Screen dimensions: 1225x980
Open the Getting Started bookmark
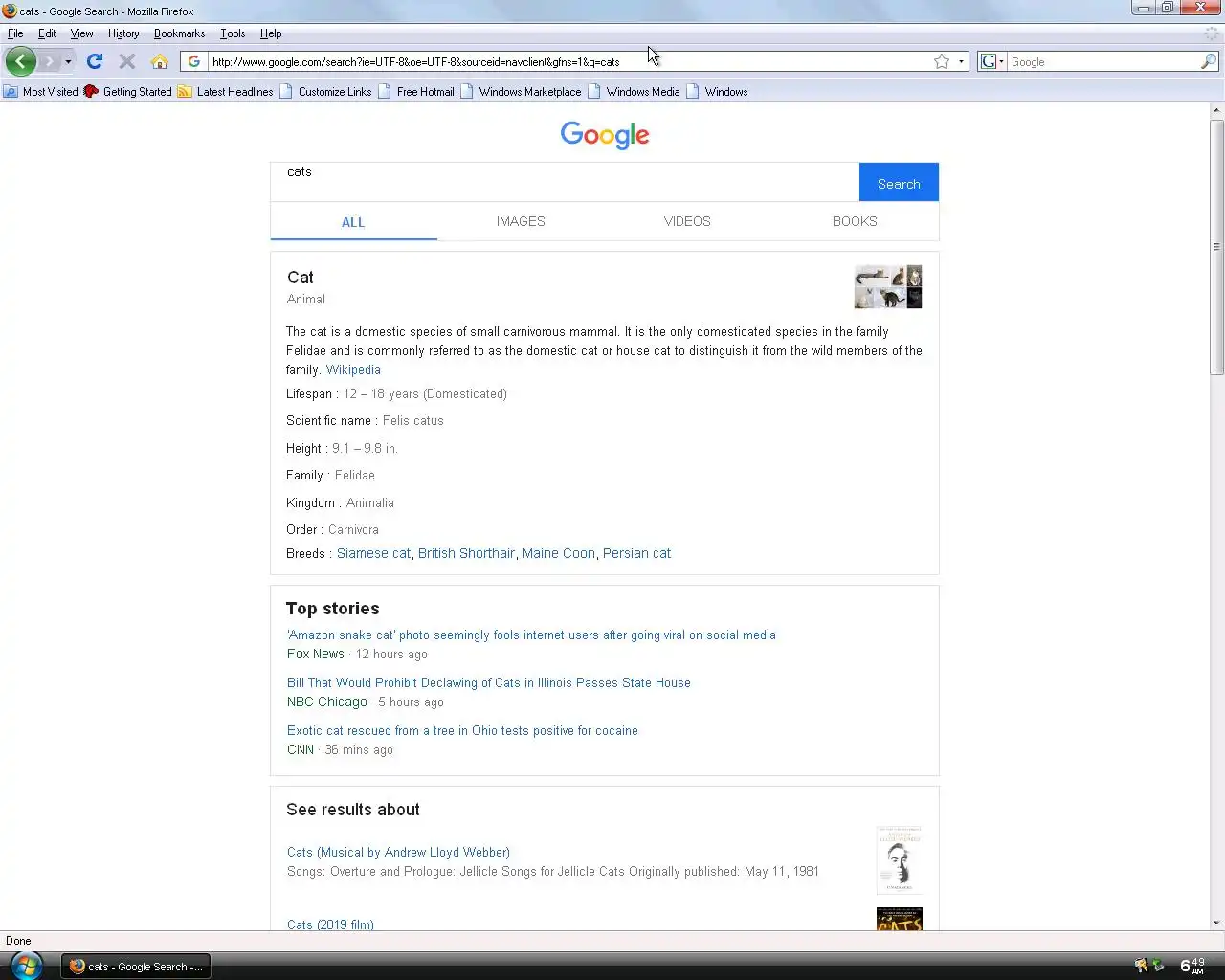point(128,92)
